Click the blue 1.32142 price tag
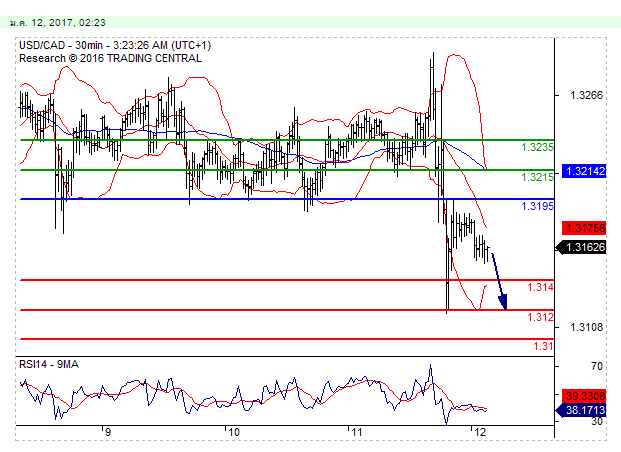 (x=584, y=171)
